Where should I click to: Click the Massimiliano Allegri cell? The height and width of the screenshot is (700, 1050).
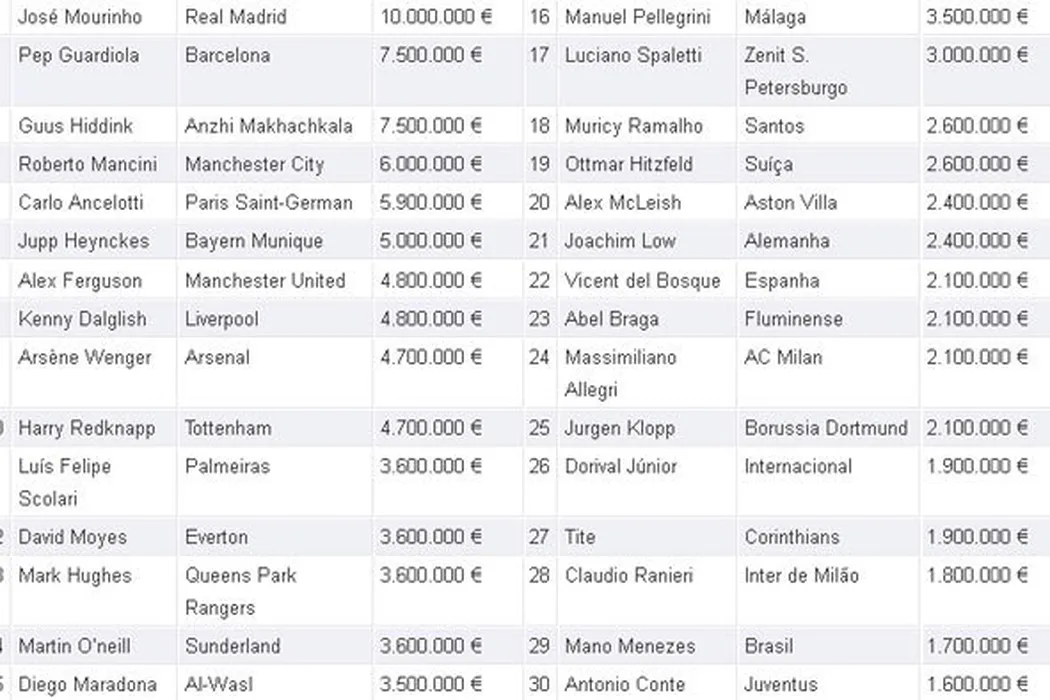(x=620, y=372)
